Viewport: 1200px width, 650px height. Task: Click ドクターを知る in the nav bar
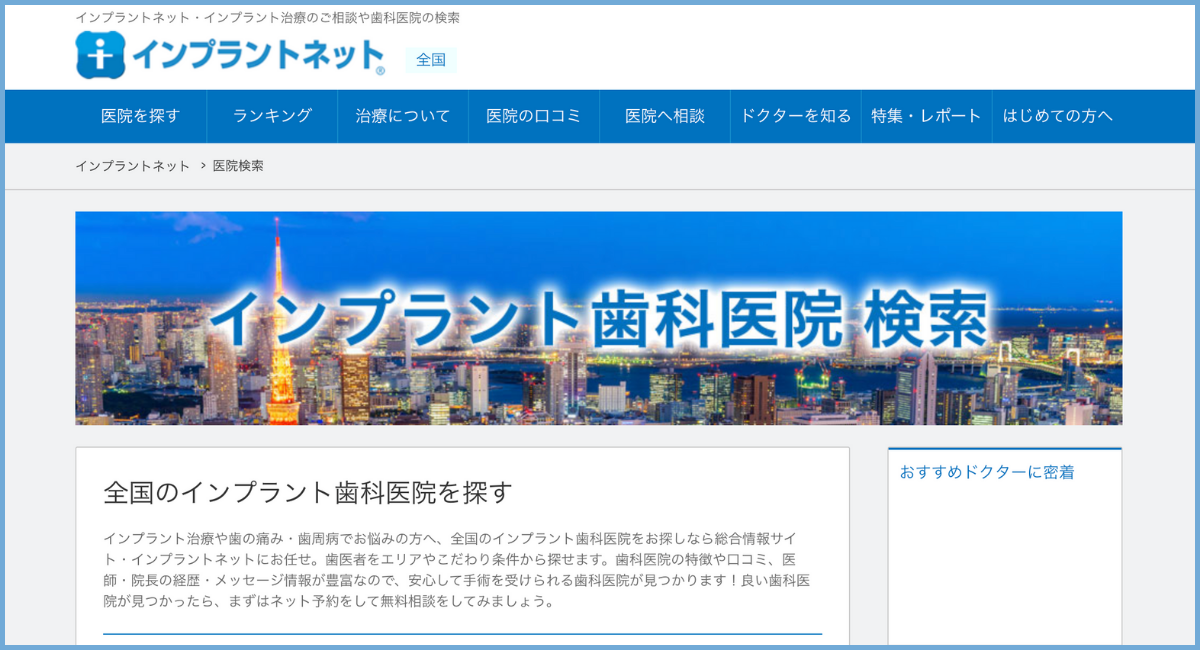click(796, 116)
